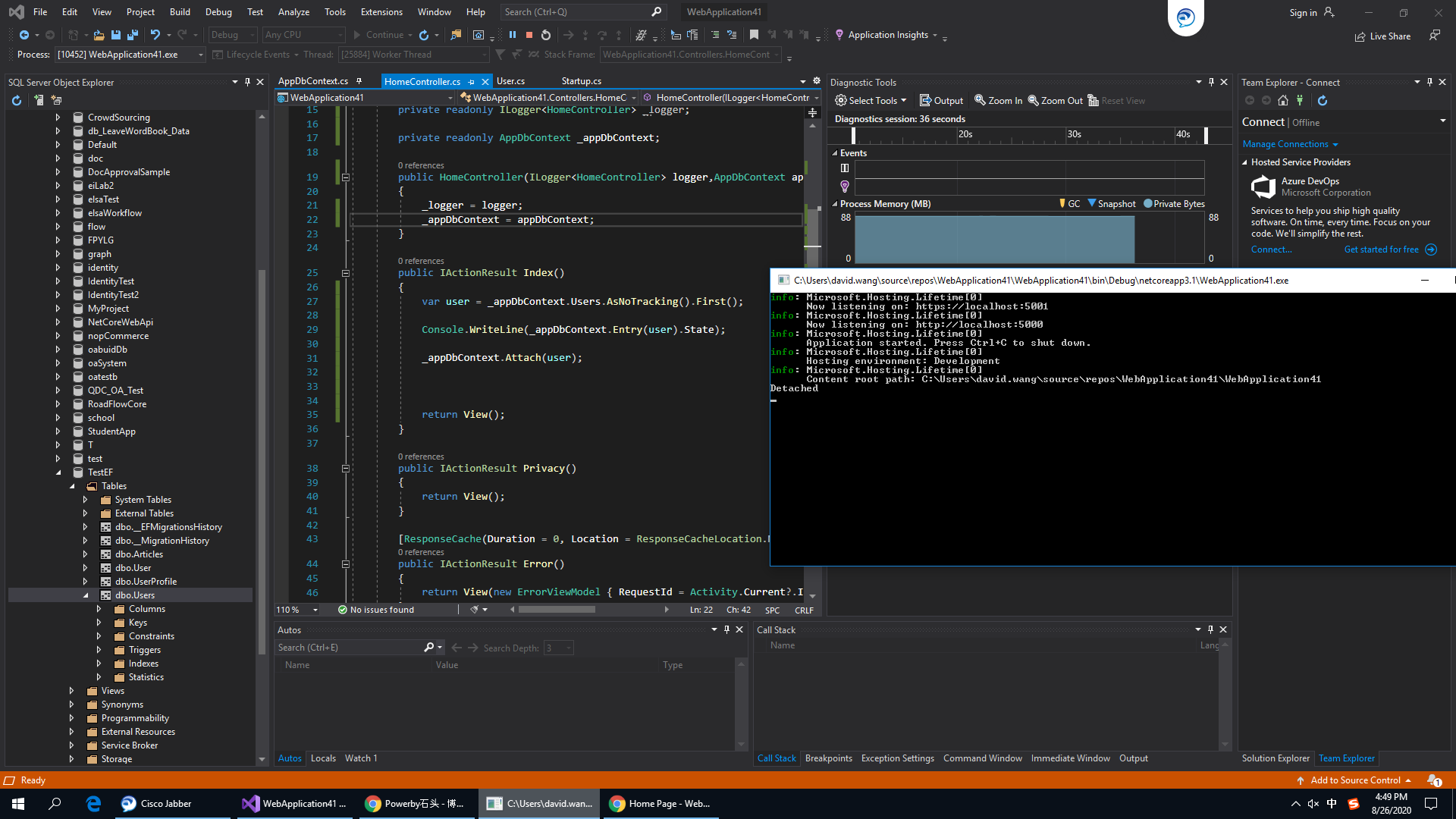Image resolution: width=1456 pixels, height=819 pixels.
Task: Refresh SQL Server Object Explorer
Action: click(17, 100)
